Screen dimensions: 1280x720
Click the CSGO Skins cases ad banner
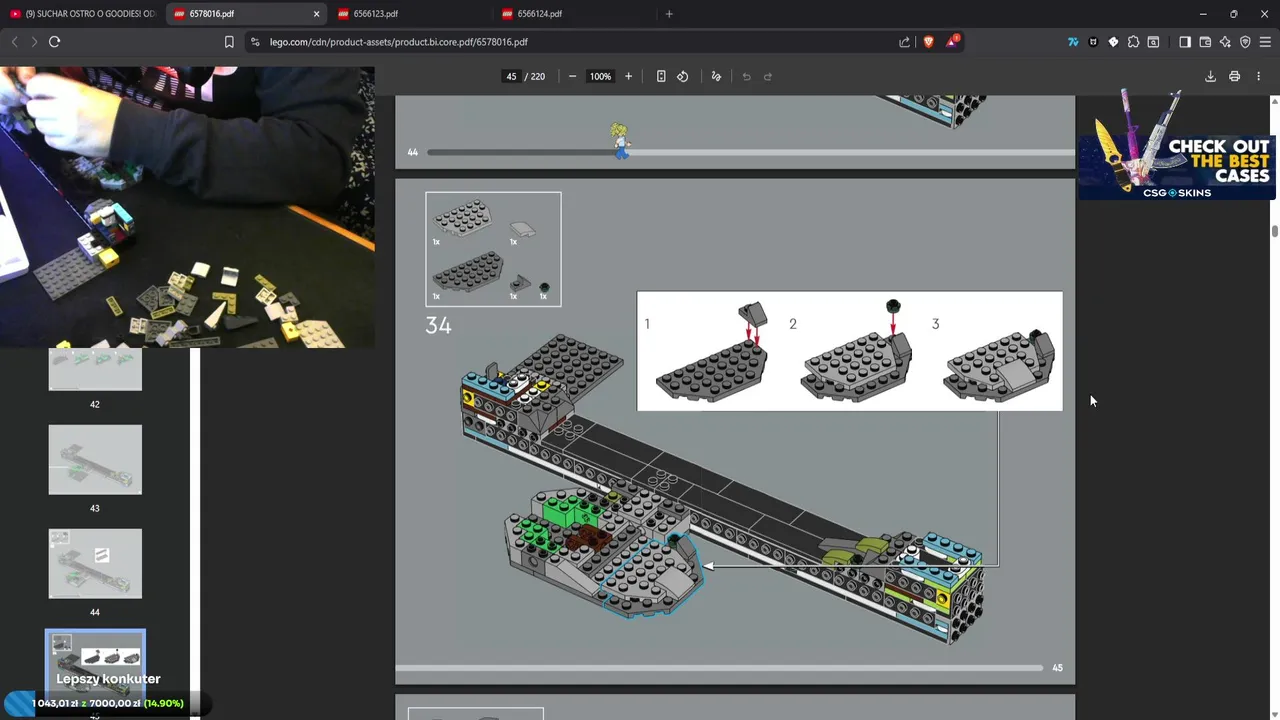pos(1177,145)
